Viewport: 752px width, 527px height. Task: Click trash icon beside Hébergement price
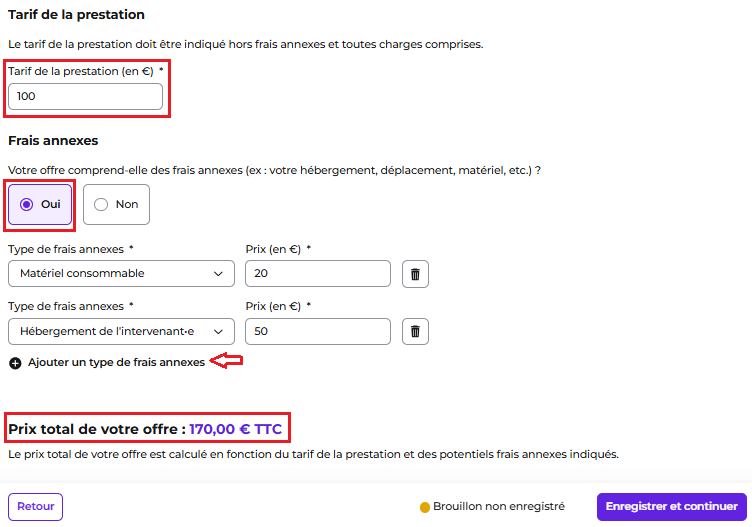tap(415, 331)
